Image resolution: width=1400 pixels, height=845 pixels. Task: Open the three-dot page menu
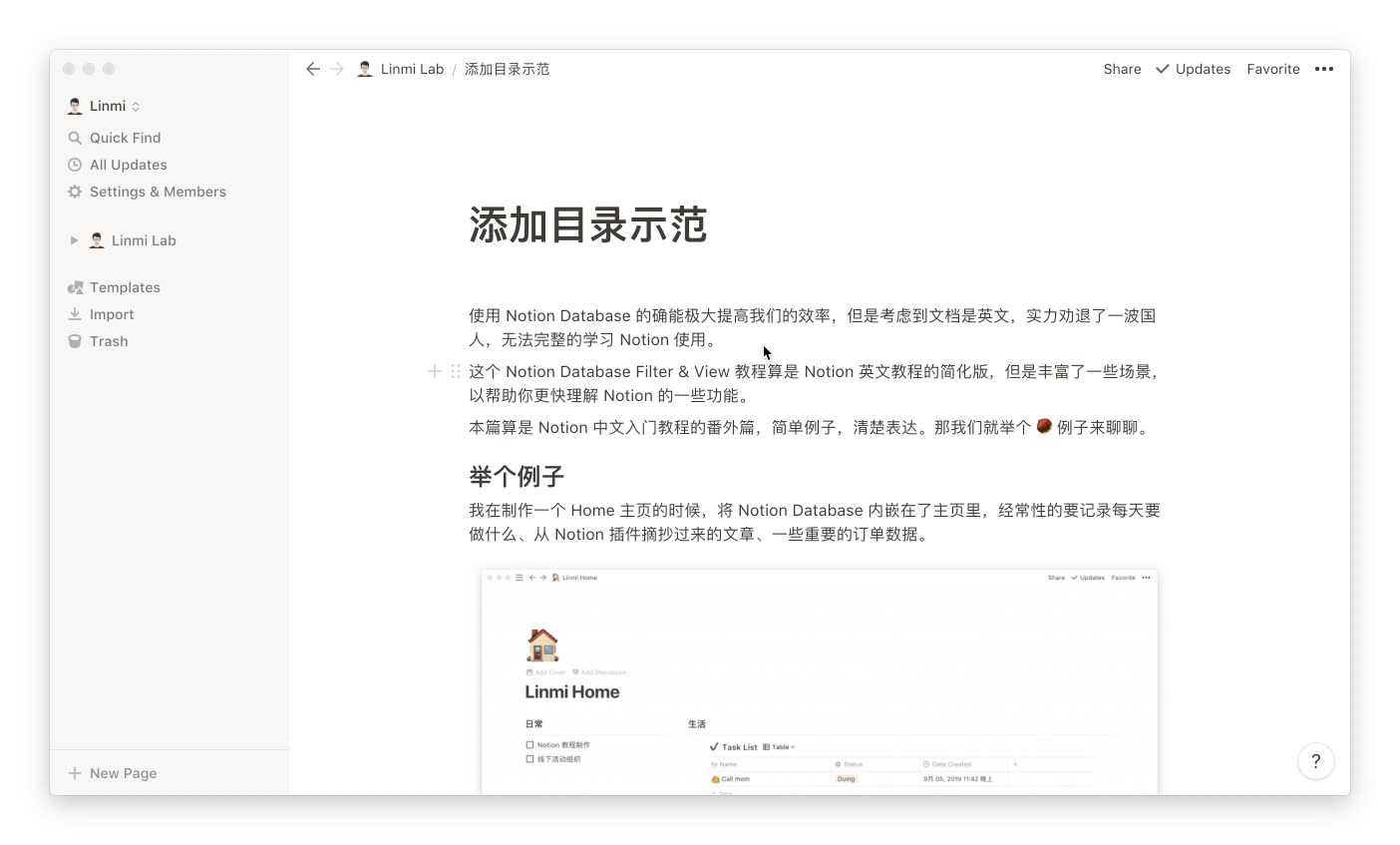coord(1324,69)
